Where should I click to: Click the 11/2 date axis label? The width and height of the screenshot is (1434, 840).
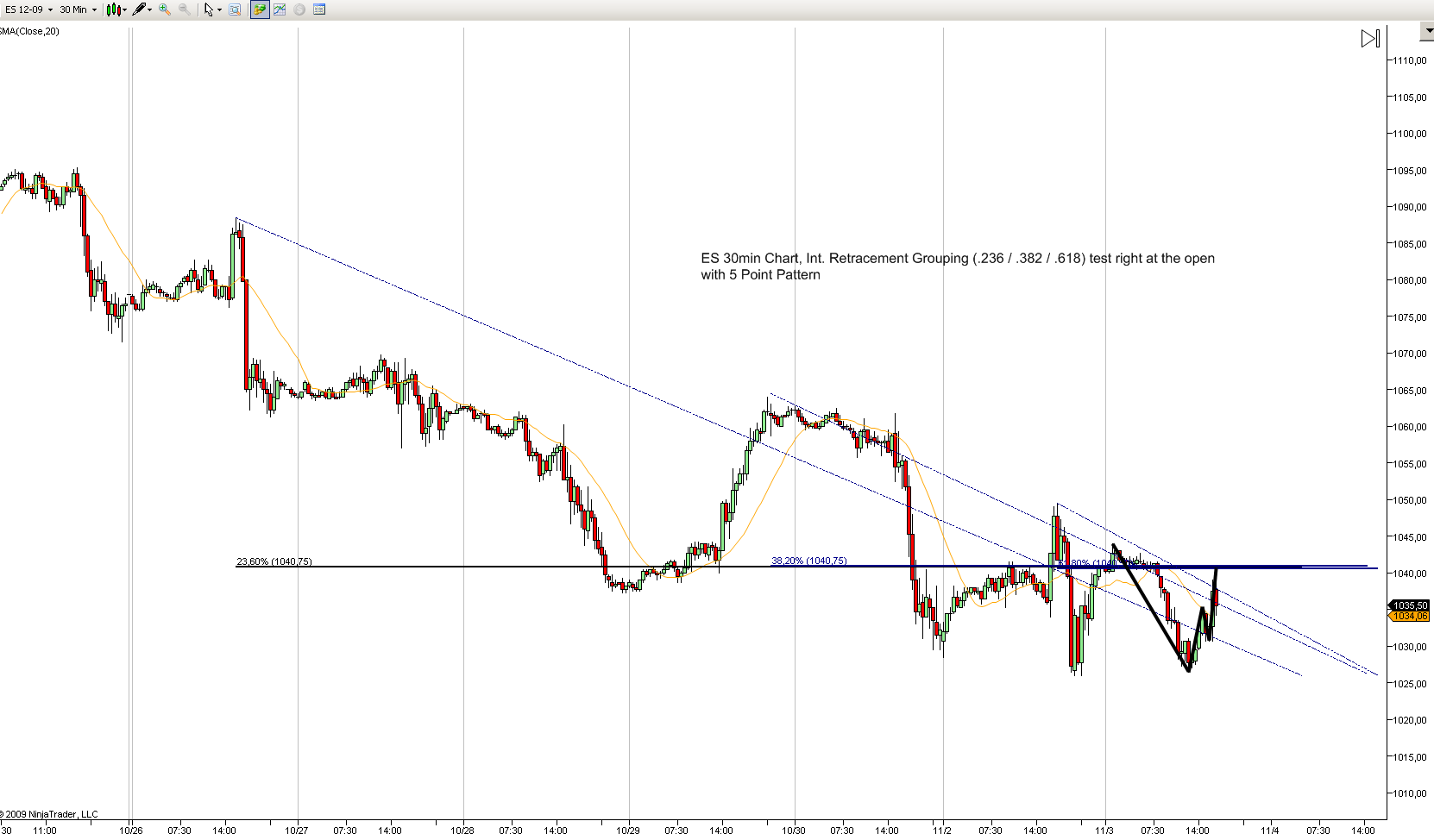click(x=942, y=831)
